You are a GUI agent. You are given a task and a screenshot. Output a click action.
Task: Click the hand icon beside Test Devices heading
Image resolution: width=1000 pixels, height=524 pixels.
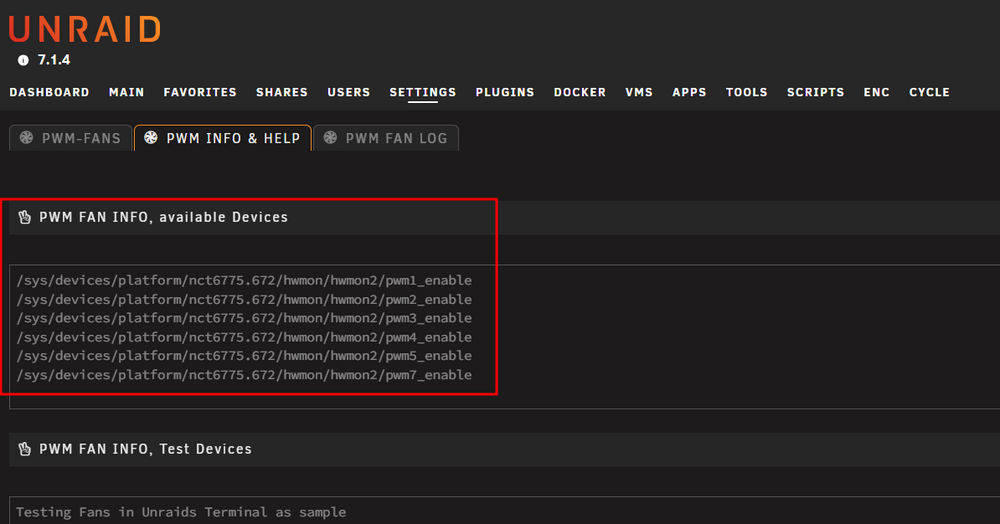(25, 449)
